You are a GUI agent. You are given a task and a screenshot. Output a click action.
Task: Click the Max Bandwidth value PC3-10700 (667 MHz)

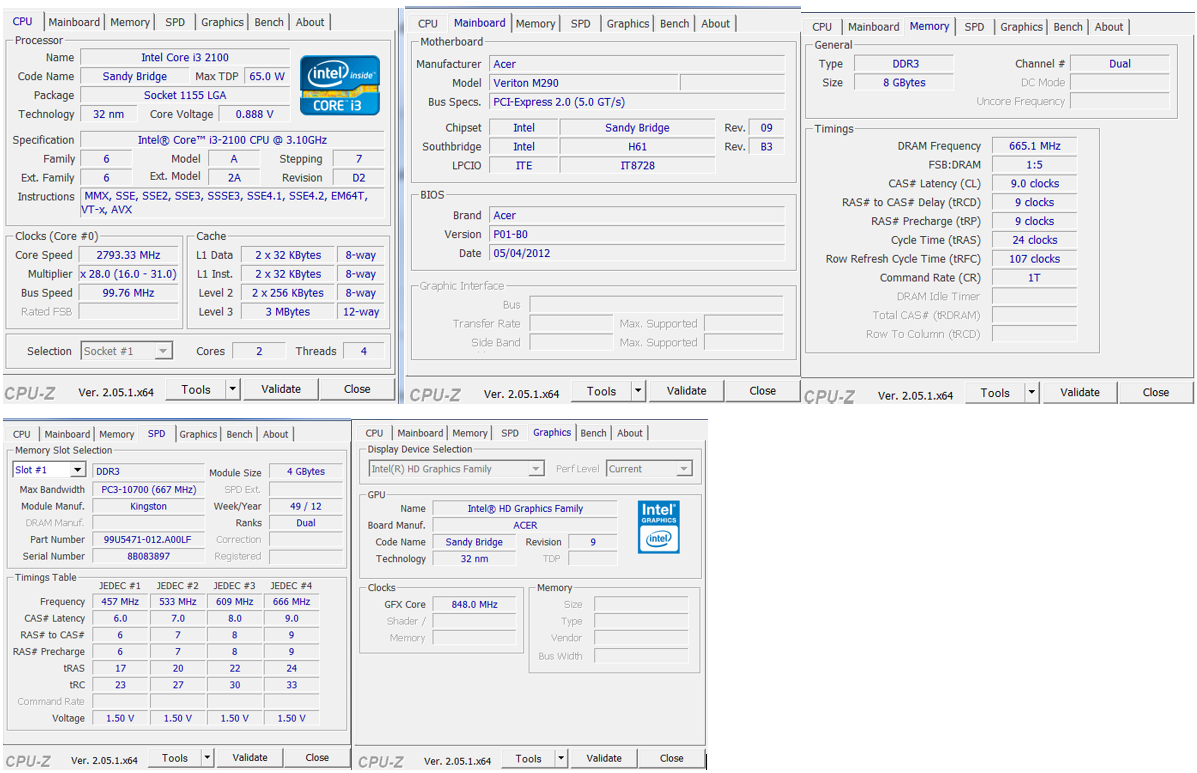click(149, 489)
